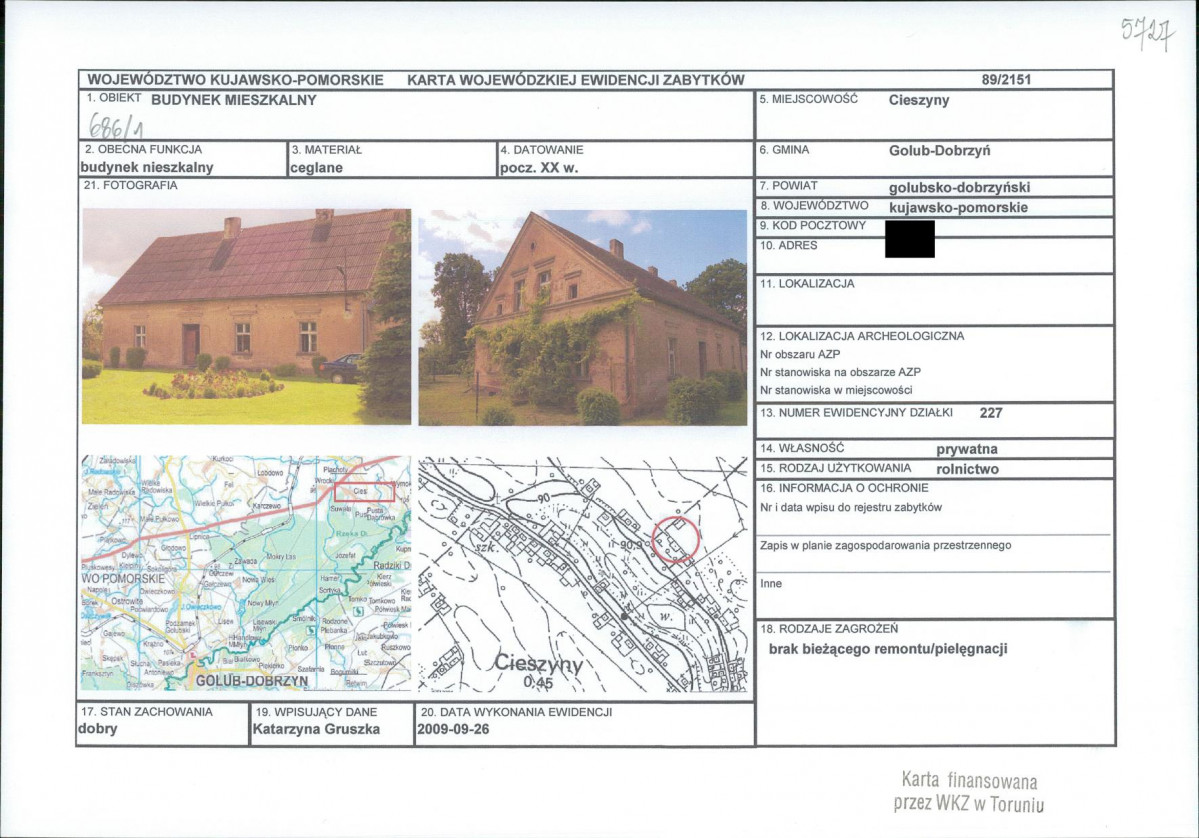The width and height of the screenshot is (1199, 838).
Task: Click the front-view building photograph
Action: coord(246,317)
